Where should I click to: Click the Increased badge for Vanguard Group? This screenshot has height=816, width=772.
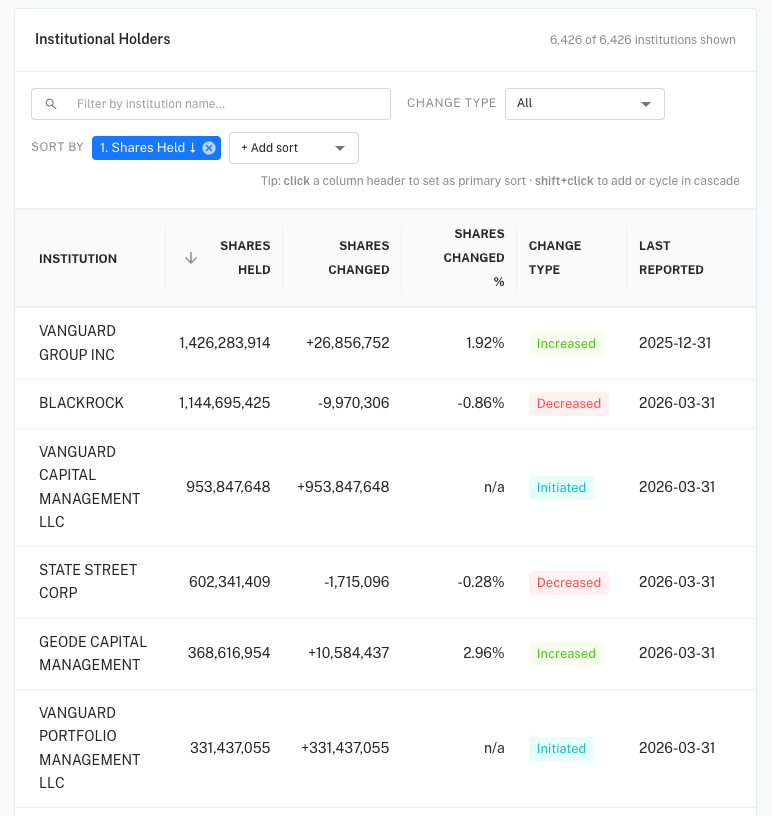point(566,344)
